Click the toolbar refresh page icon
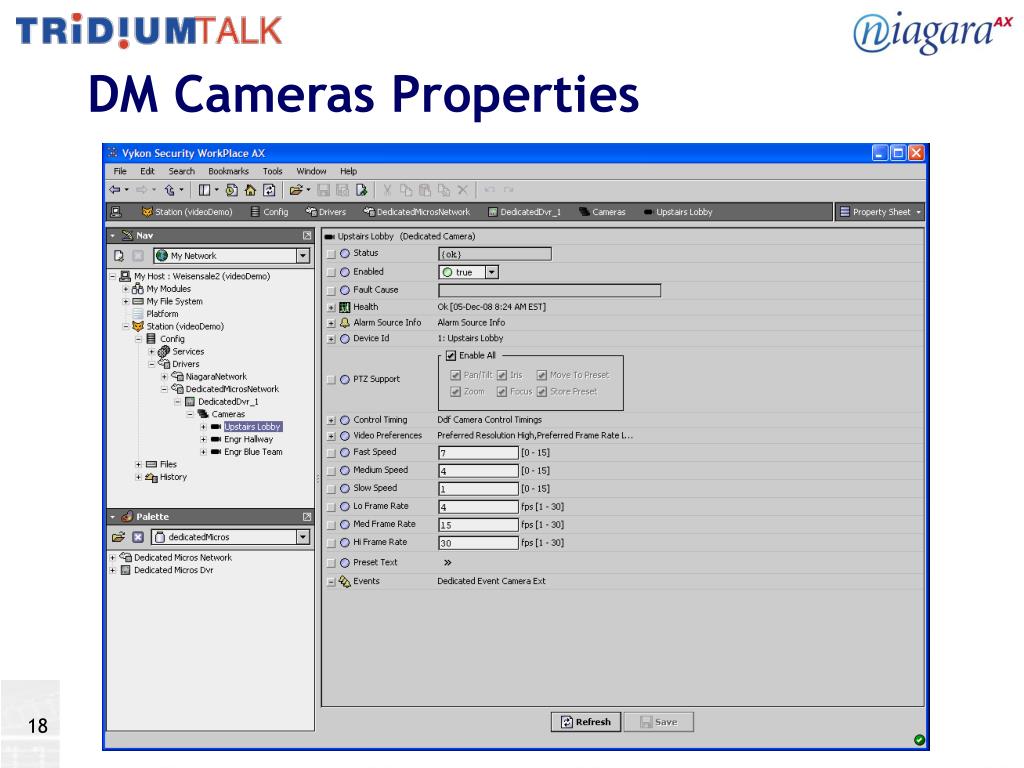Screen dimensions: 1024x768 point(269,190)
